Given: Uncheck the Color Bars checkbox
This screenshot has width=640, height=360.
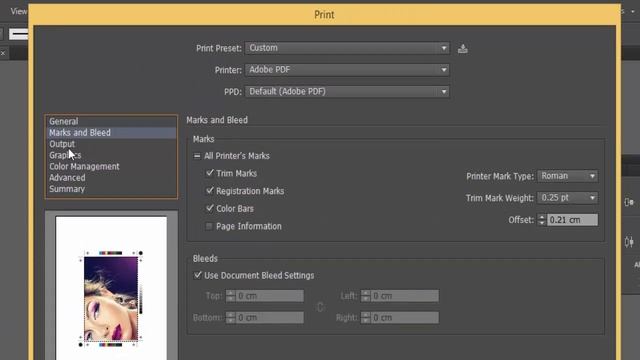Looking at the screenshot, I should coord(209,208).
